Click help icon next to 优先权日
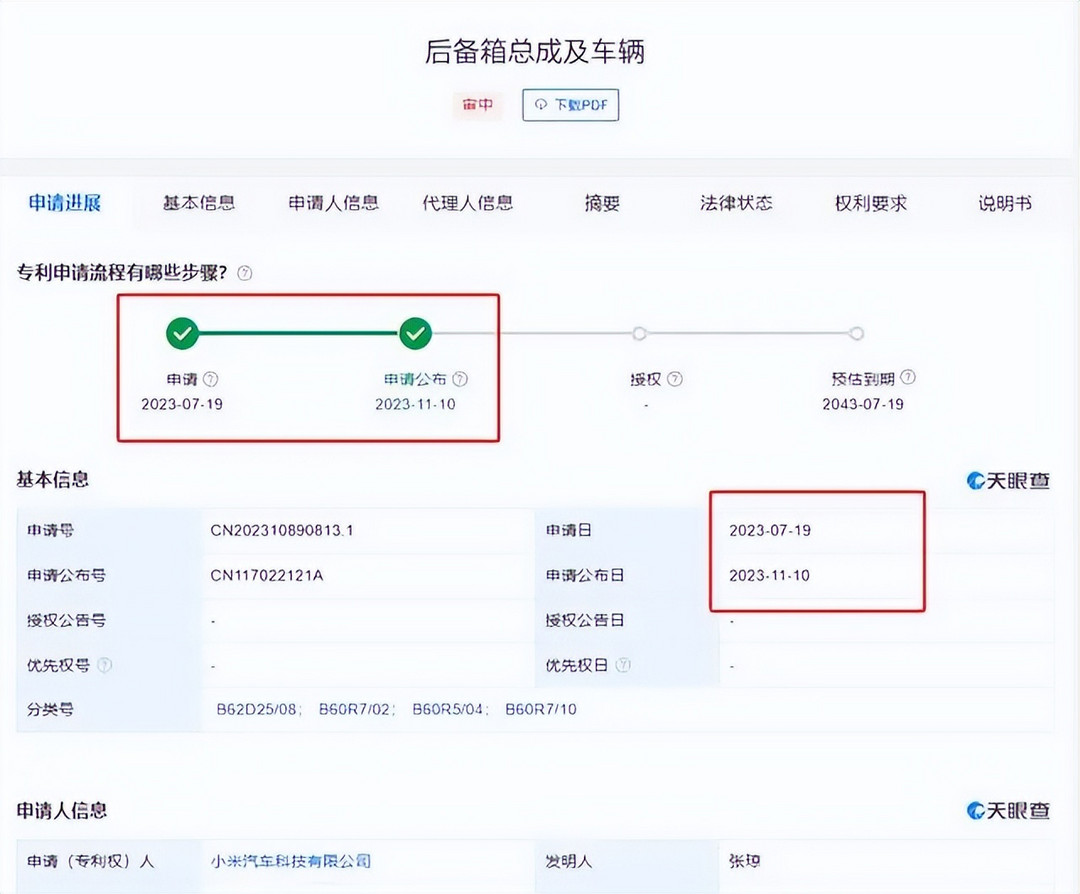The width and height of the screenshot is (1080, 894). pos(623,665)
